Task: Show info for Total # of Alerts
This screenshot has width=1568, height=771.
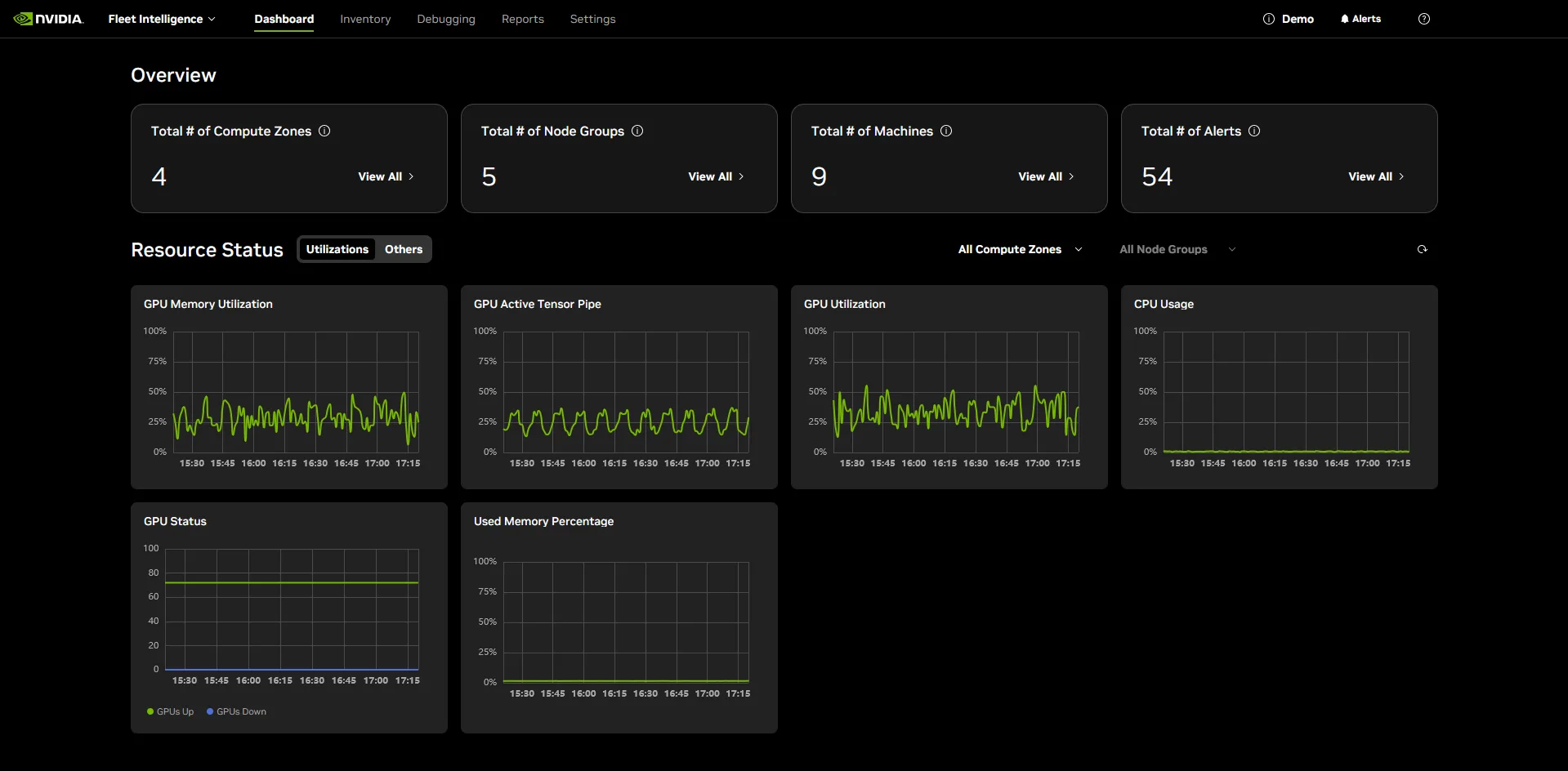Action: click(x=1254, y=131)
